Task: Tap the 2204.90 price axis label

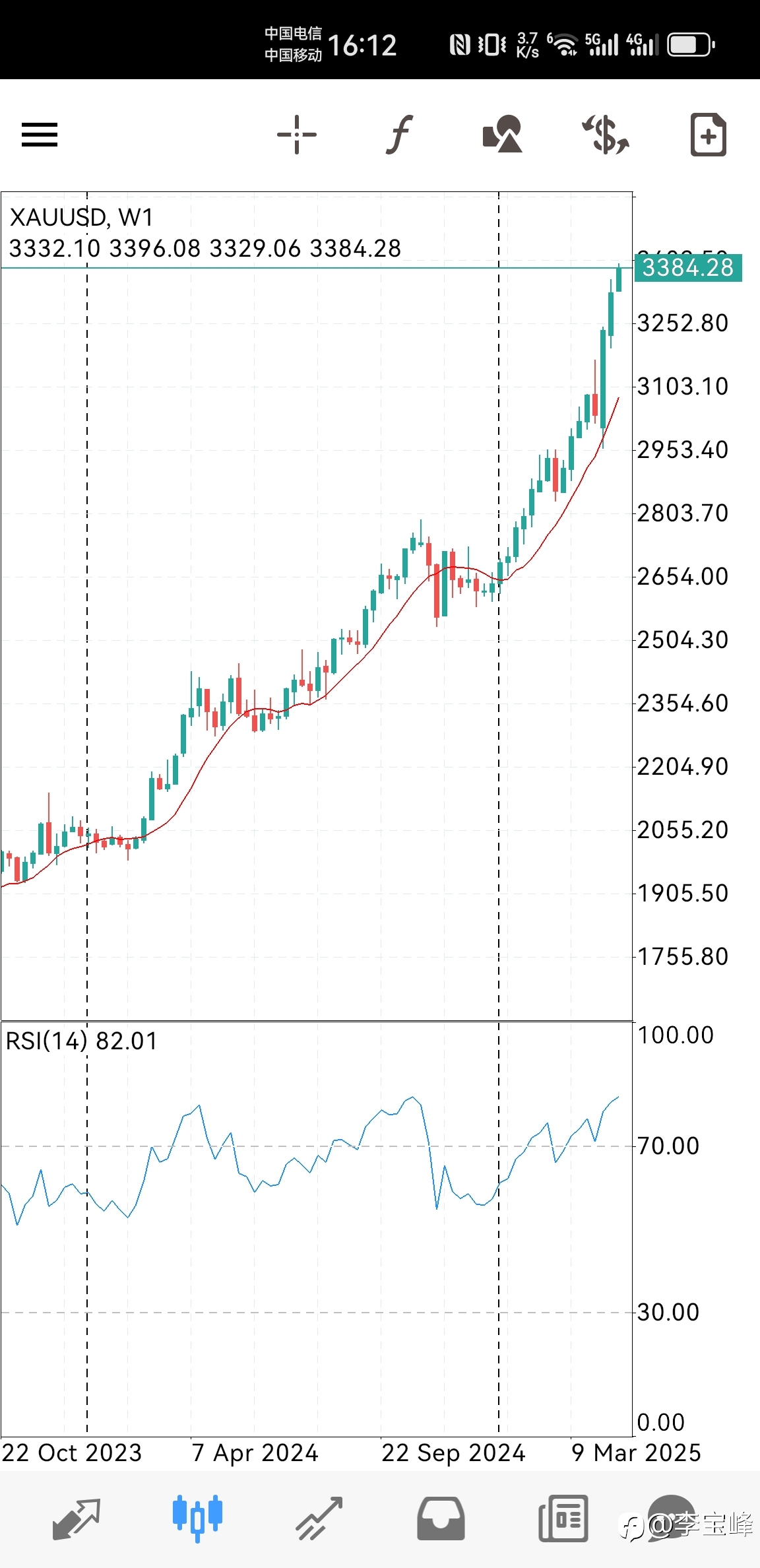Action: [x=683, y=767]
